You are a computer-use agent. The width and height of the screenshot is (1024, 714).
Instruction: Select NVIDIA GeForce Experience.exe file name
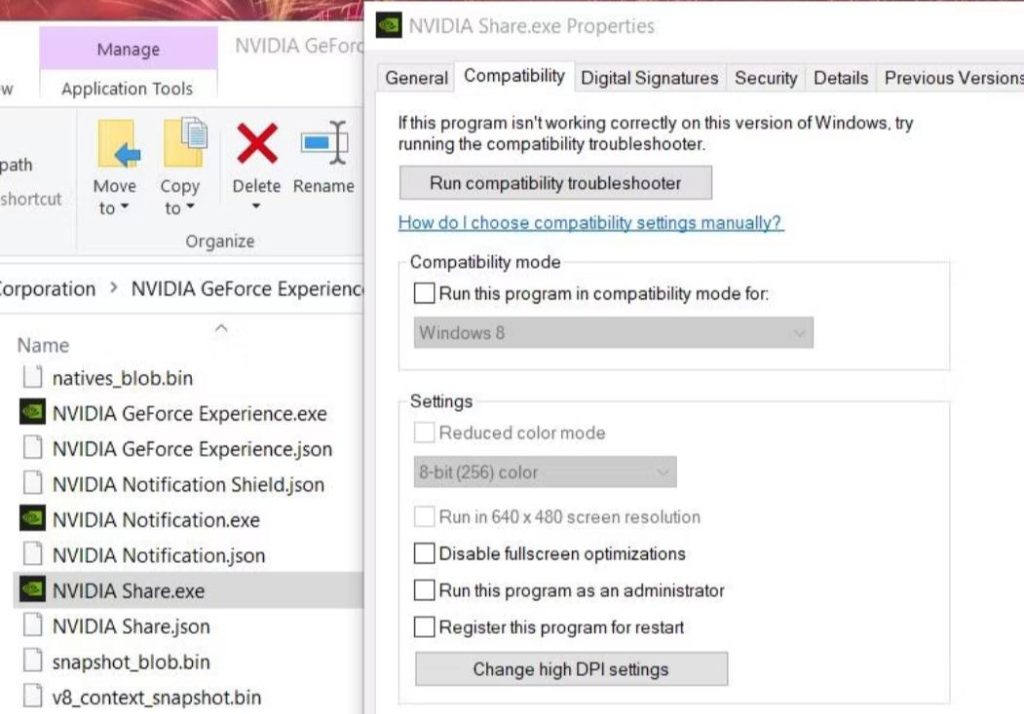coord(189,413)
